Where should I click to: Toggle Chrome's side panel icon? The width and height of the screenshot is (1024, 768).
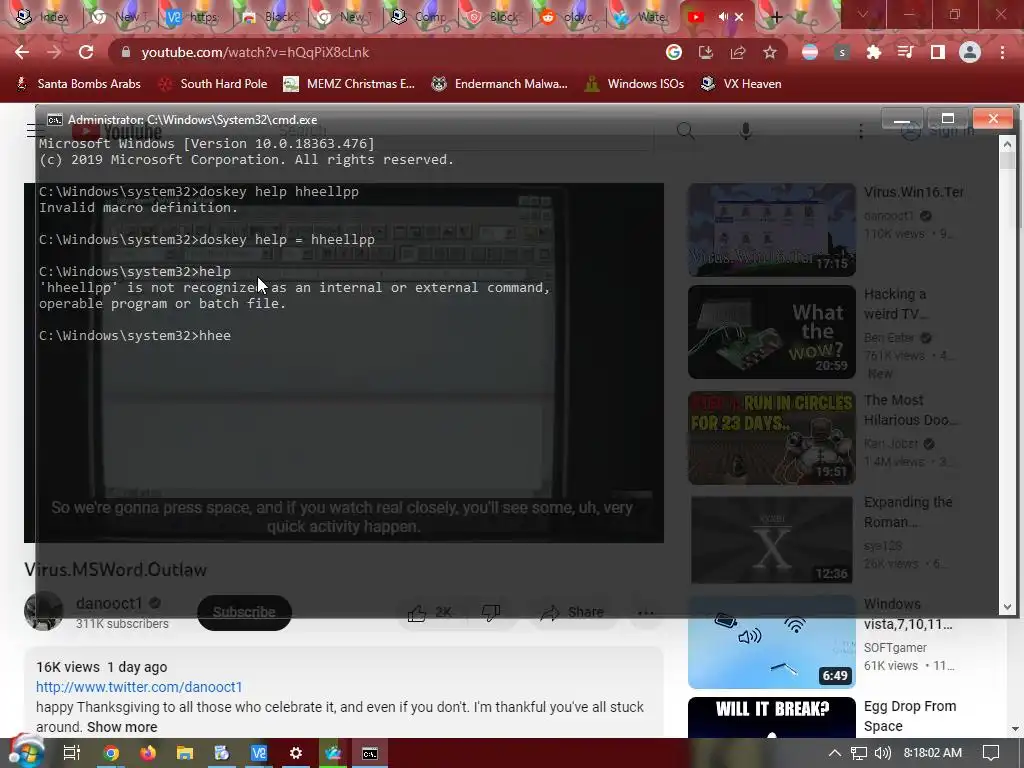tap(938, 52)
